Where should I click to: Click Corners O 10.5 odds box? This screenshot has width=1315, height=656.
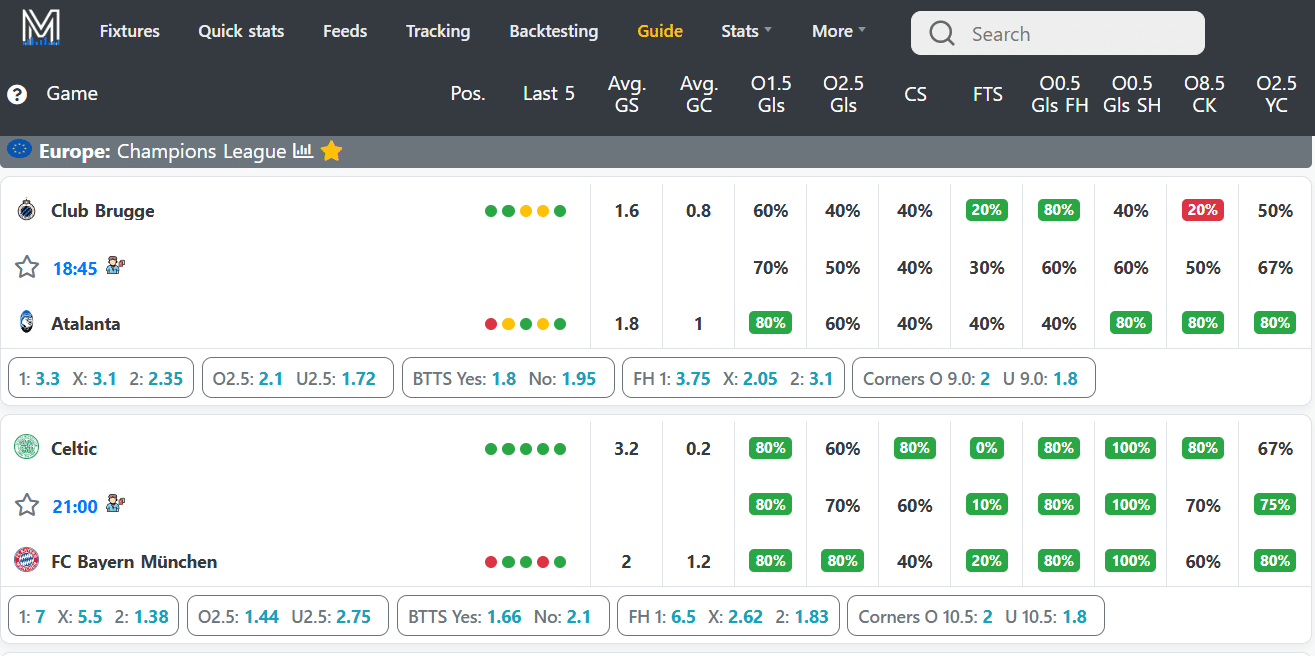(x=976, y=616)
